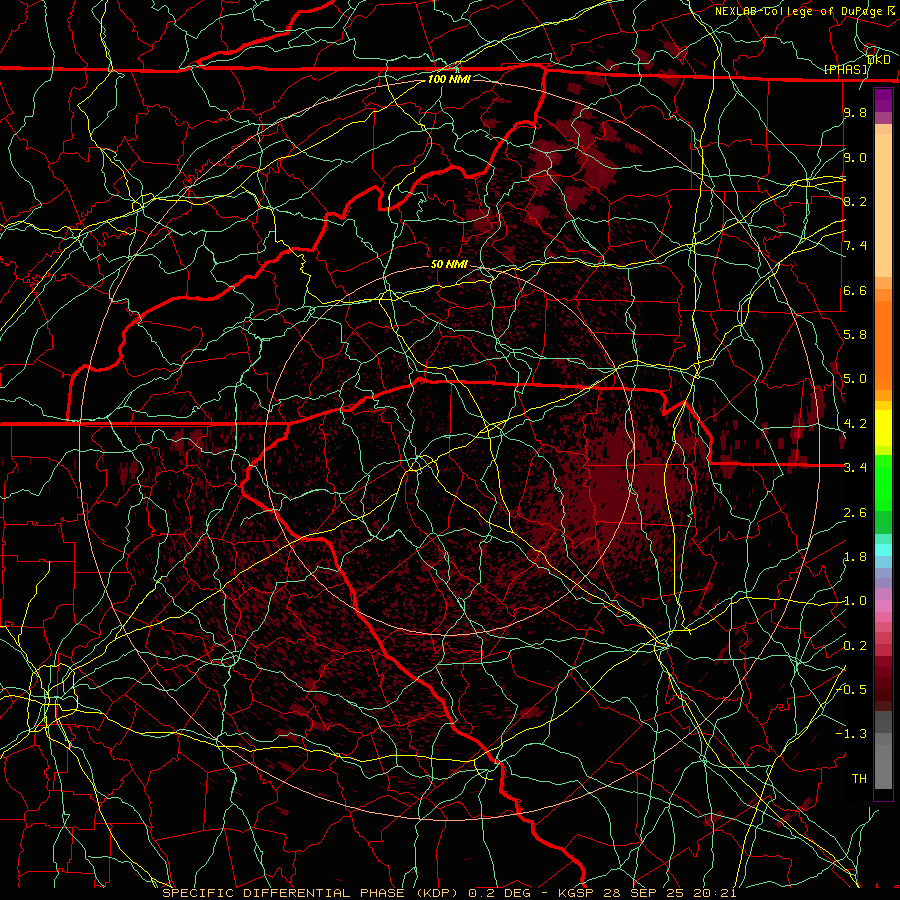The width and height of the screenshot is (900, 900).
Task: Click the bright green band of the color scale
Action: (883, 483)
